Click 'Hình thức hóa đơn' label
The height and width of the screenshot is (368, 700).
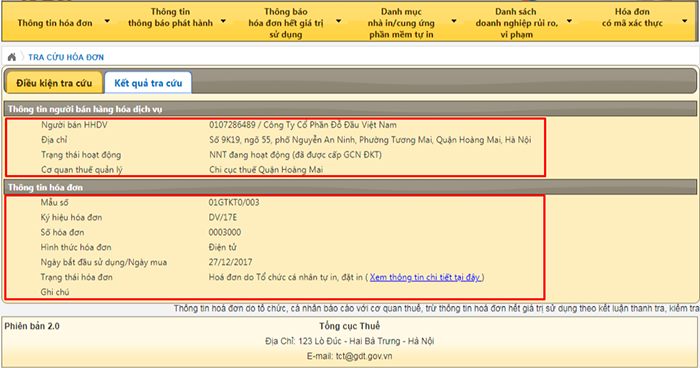[76, 247]
